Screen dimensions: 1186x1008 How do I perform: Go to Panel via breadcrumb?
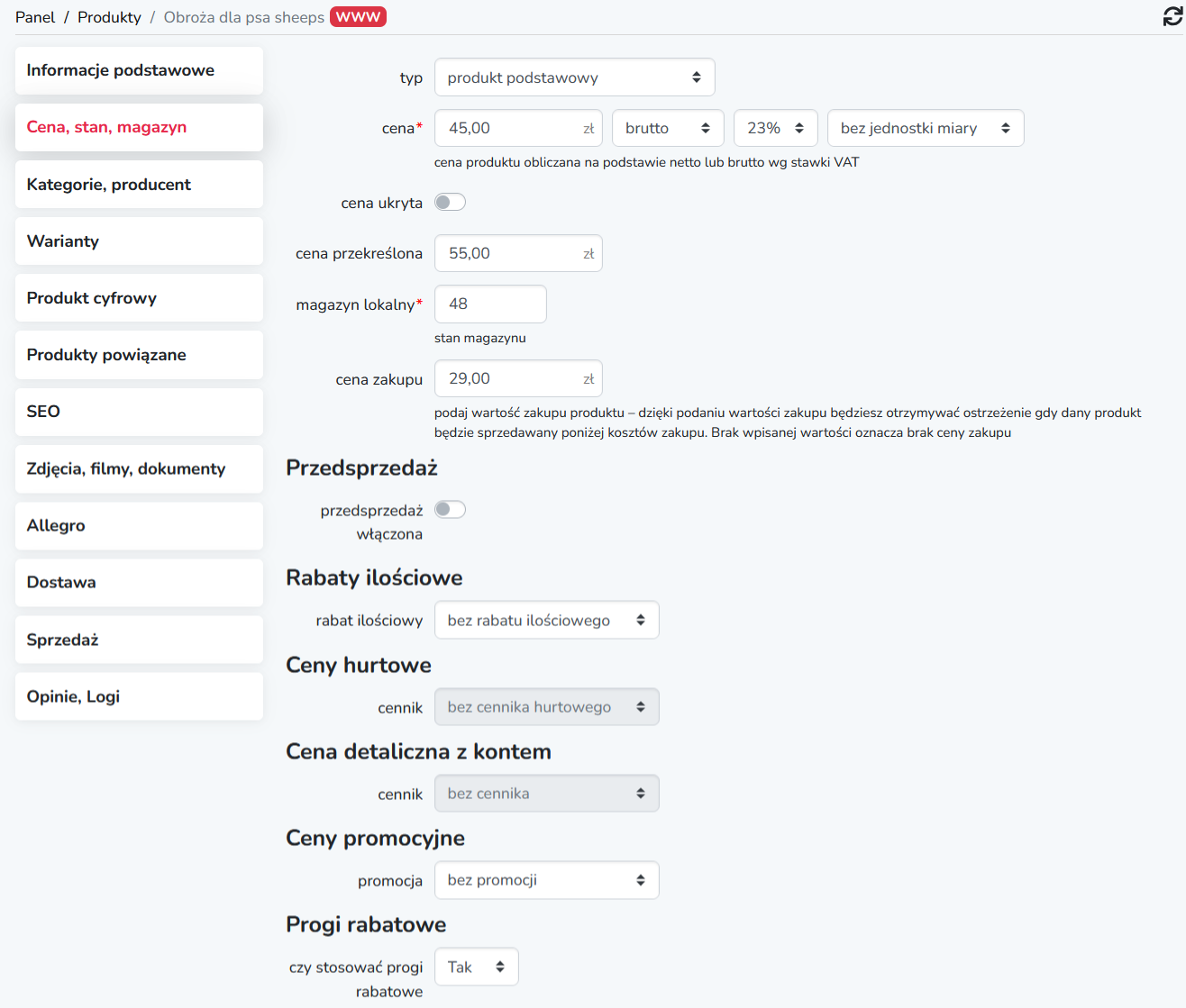[35, 17]
